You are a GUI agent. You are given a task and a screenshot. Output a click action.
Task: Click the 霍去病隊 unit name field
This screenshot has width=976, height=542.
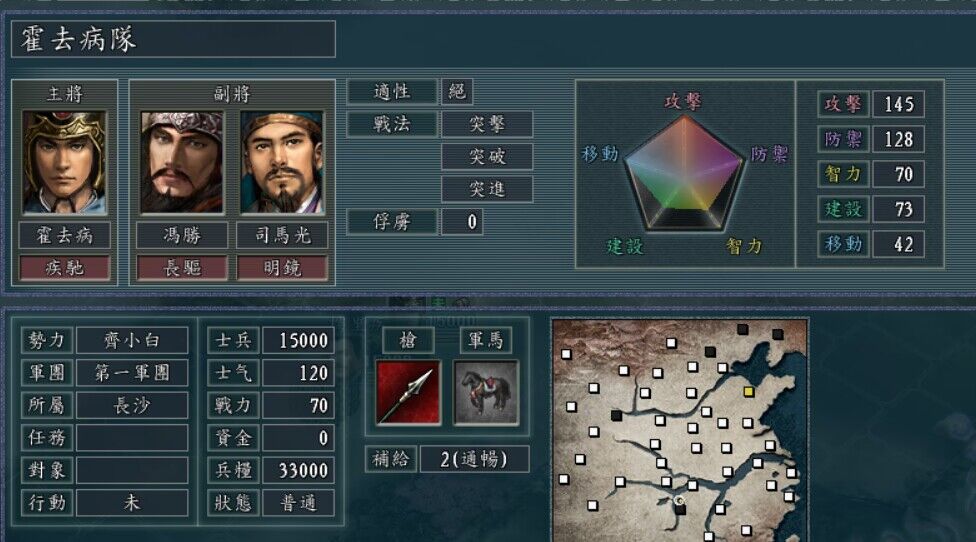tap(173, 39)
